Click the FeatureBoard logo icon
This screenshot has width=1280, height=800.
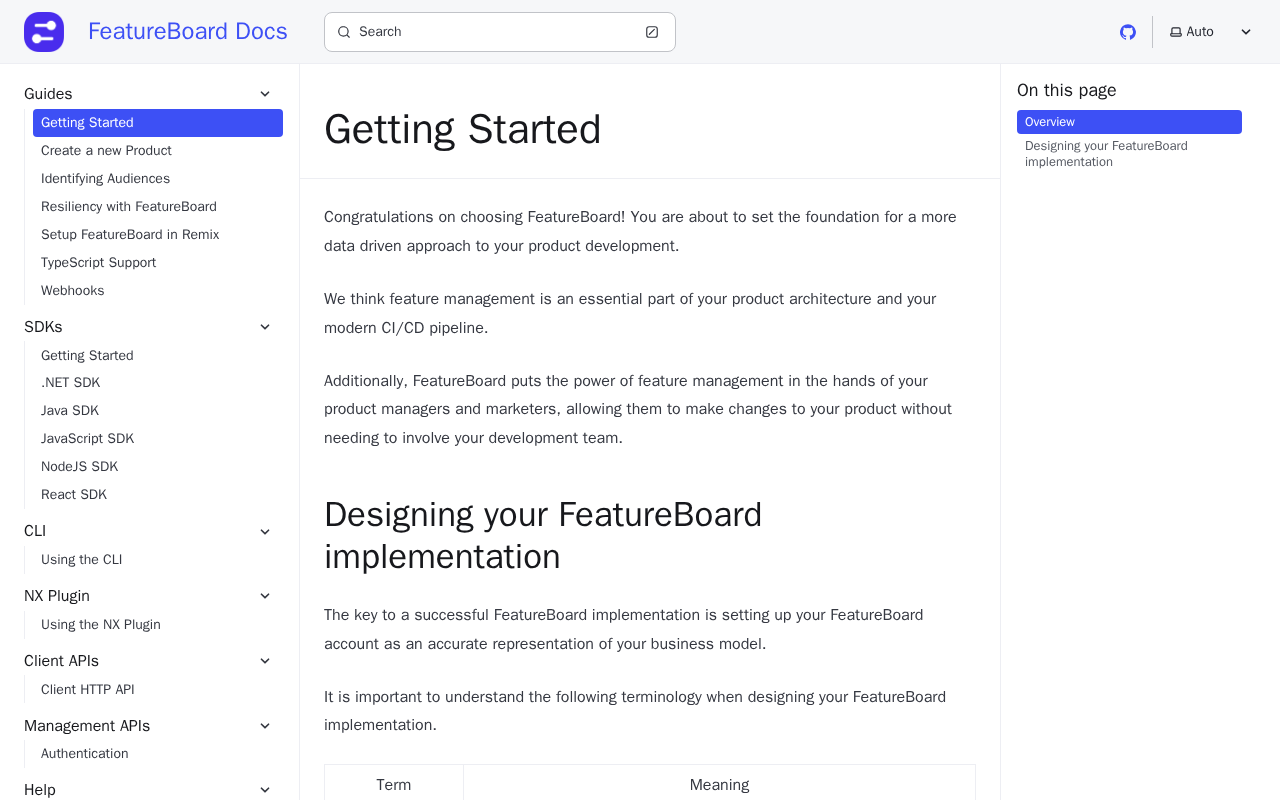point(44,32)
